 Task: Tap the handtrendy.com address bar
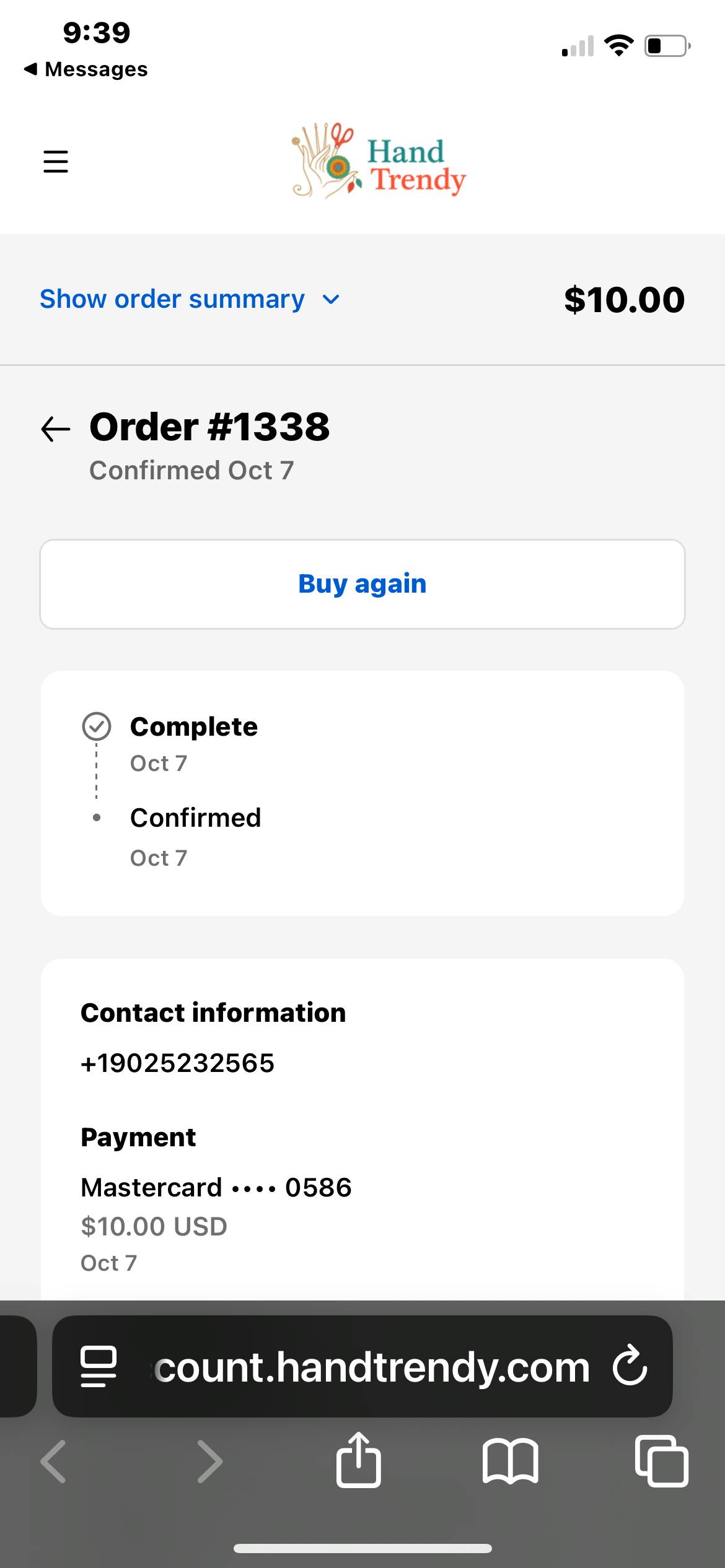coord(372,1367)
